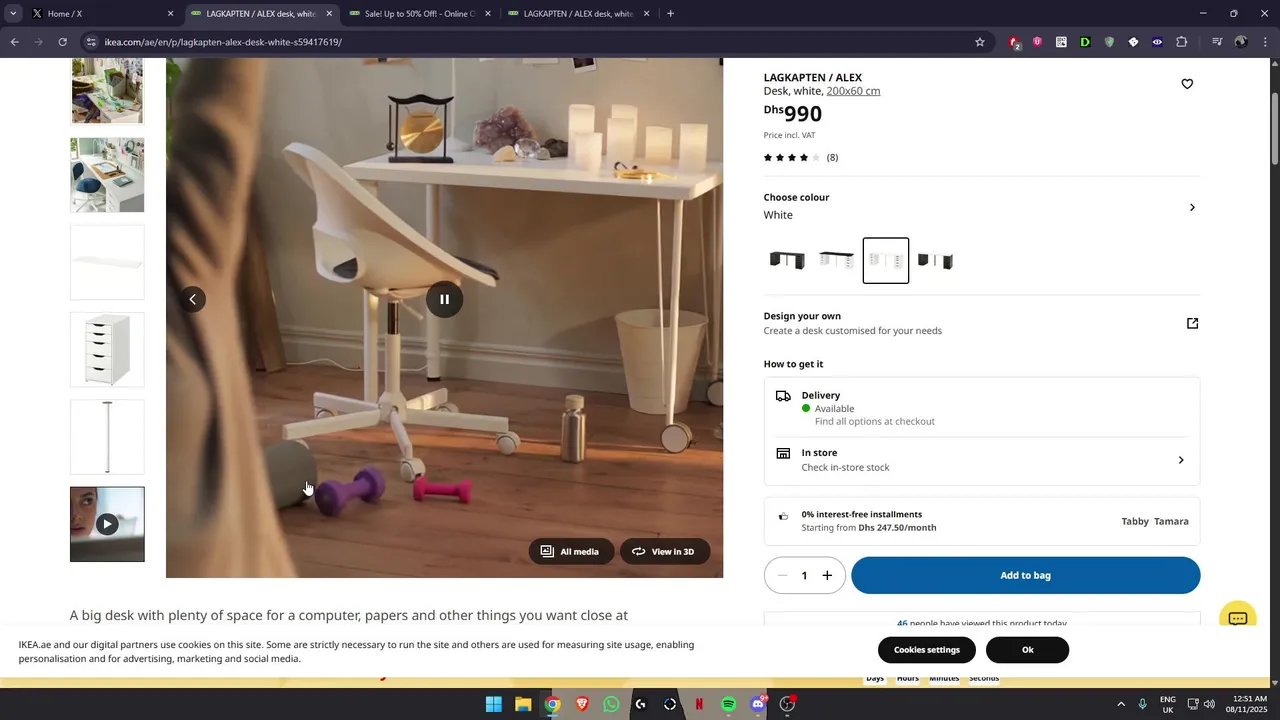Bookmark this page with the star icon
1280x720 pixels.
[x=980, y=42]
